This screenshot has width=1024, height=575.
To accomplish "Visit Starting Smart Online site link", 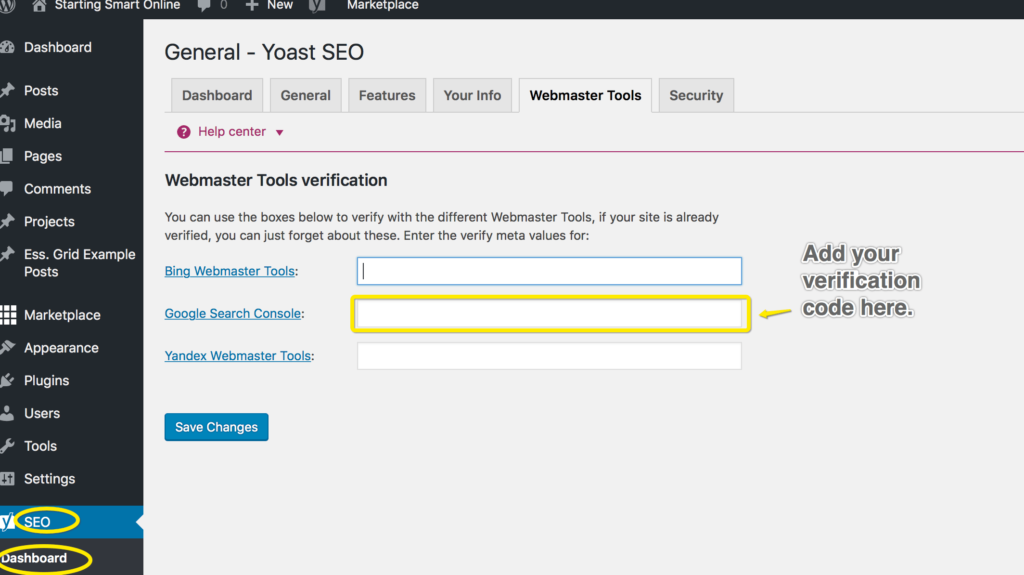I will coord(117,5).
